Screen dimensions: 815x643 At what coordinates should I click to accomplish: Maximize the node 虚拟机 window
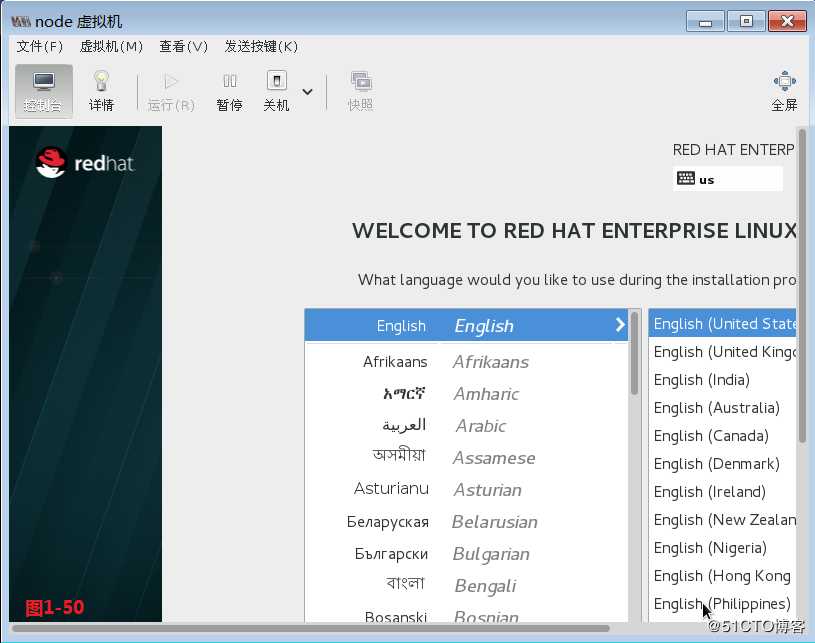pos(746,21)
